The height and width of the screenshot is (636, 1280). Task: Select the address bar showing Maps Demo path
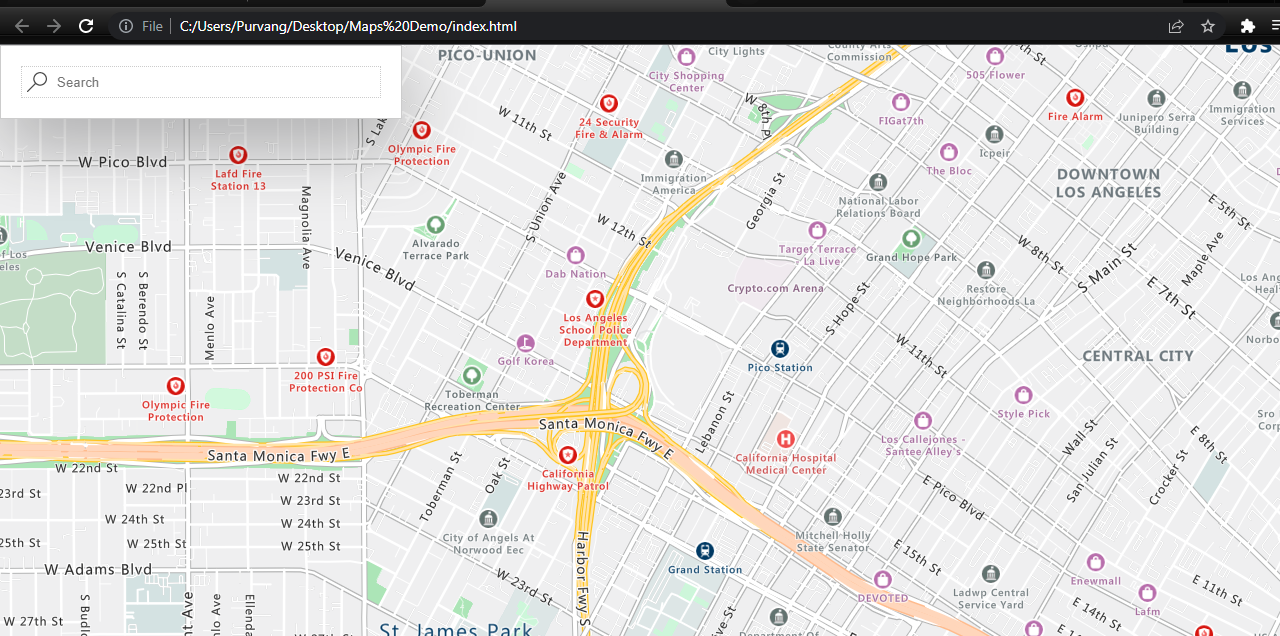[348, 26]
